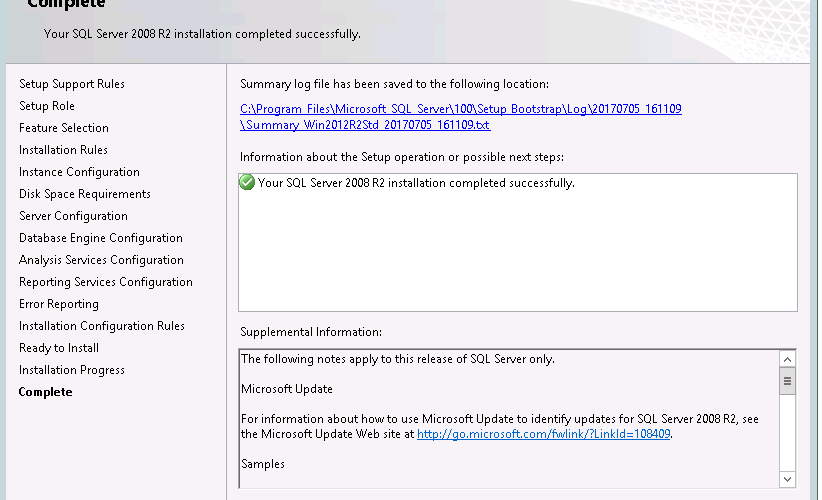The height and width of the screenshot is (500, 822).
Task: Select the Installation Rules step
Action: 63,150
